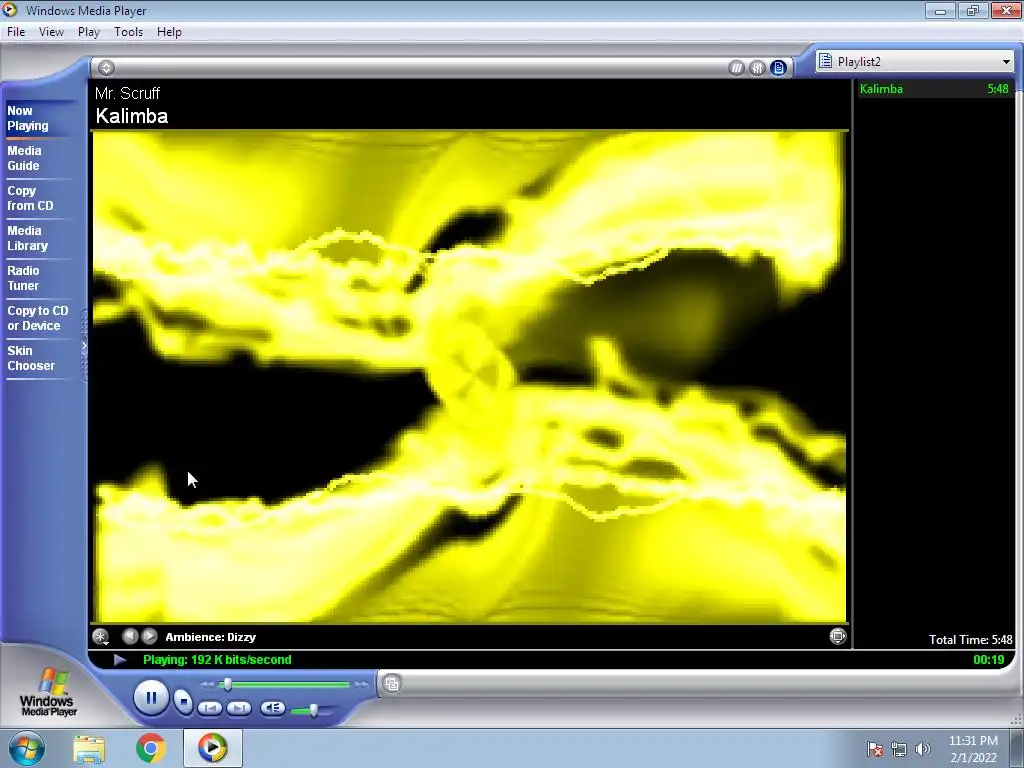The height and width of the screenshot is (768, 1024).
Task: Mute the player volume
Action: click(x=272, y=708)
